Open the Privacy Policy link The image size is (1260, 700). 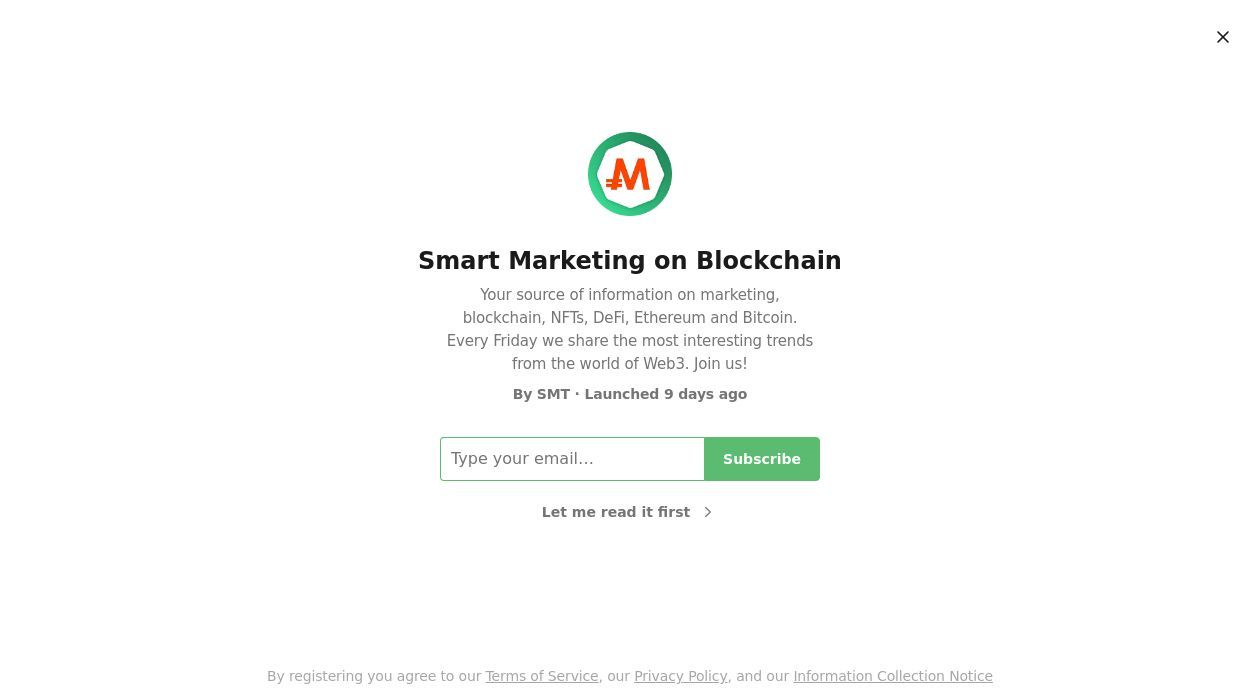[x=680, y=676]
